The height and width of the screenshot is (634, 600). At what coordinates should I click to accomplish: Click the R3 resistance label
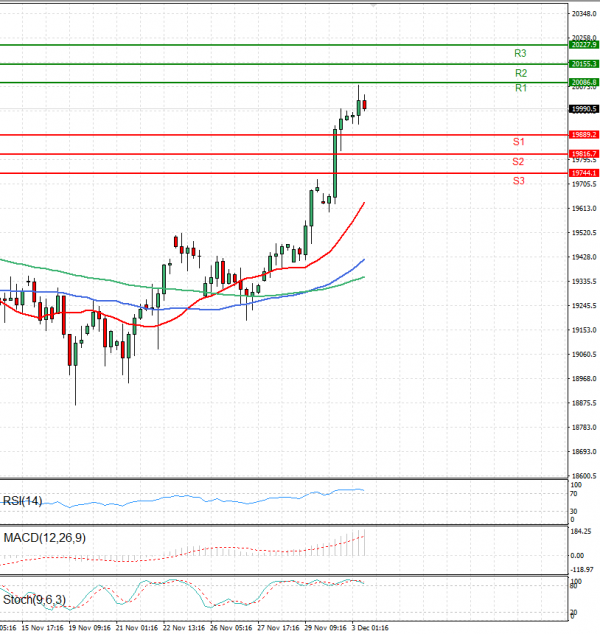pyautogui.click(x=520, y=53)
